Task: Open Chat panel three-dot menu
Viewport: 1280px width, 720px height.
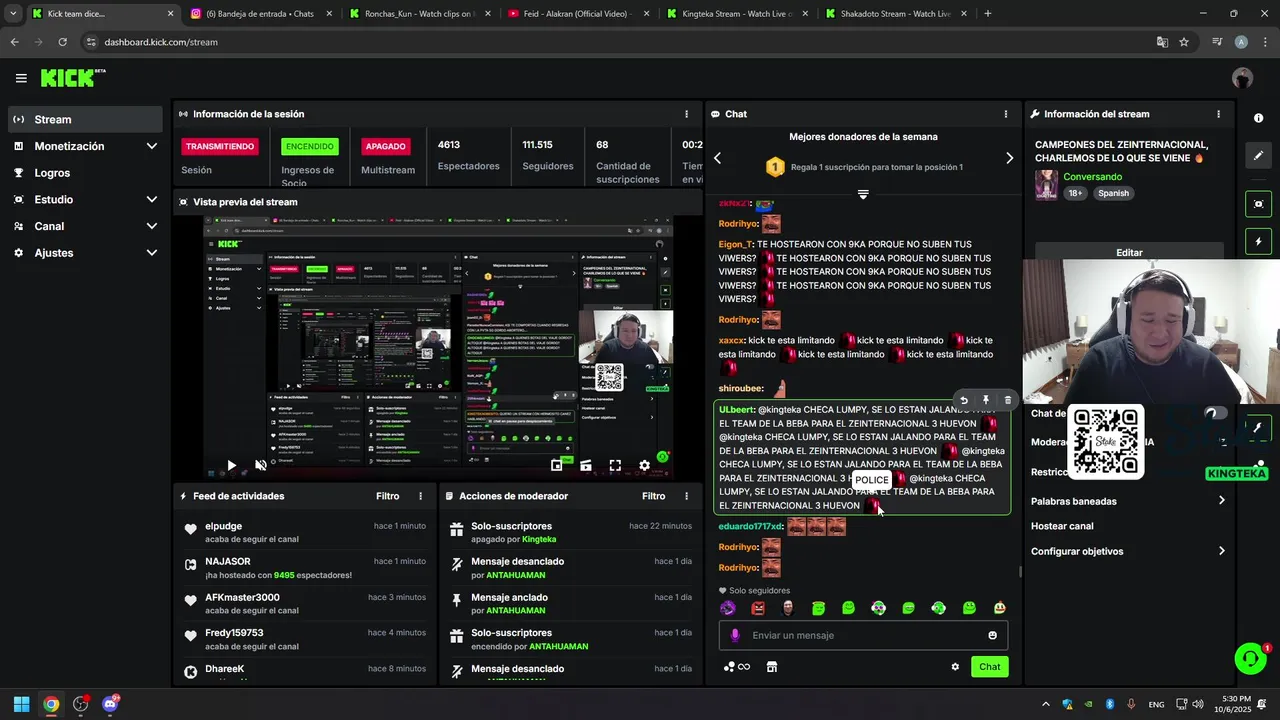Action: 1005,114
